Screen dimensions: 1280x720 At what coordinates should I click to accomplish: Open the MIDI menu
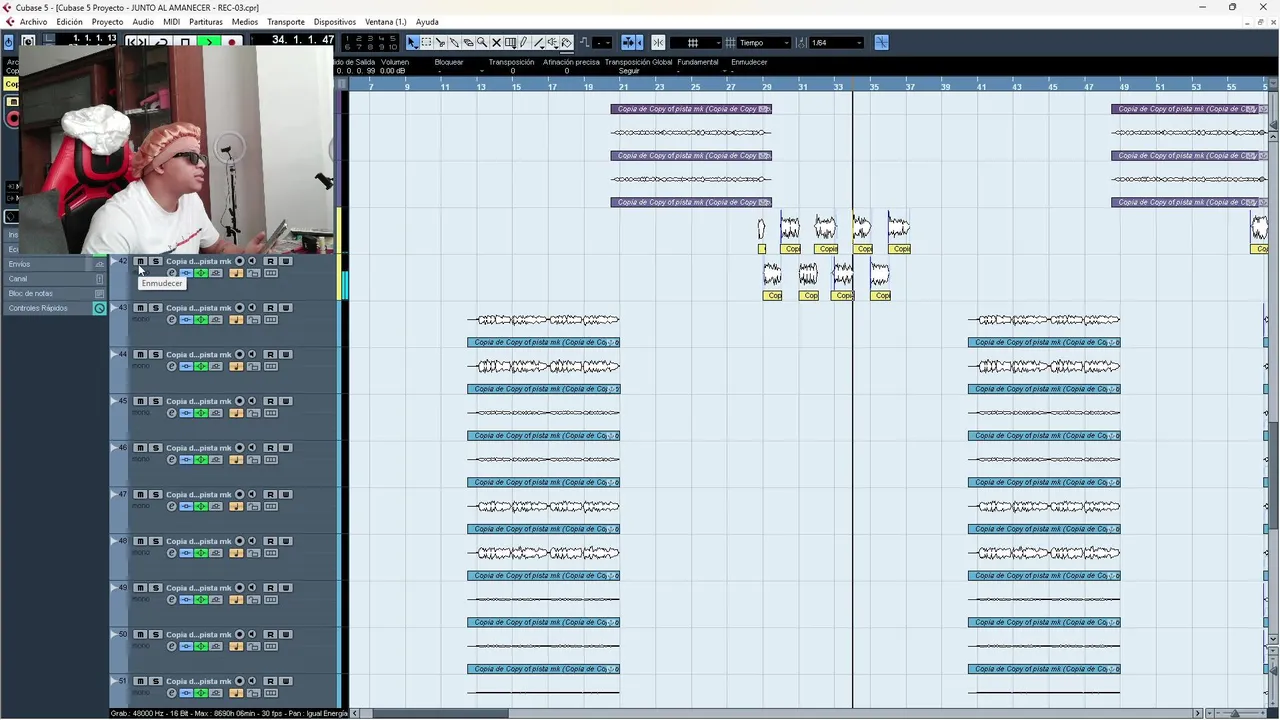coord(171,22)
